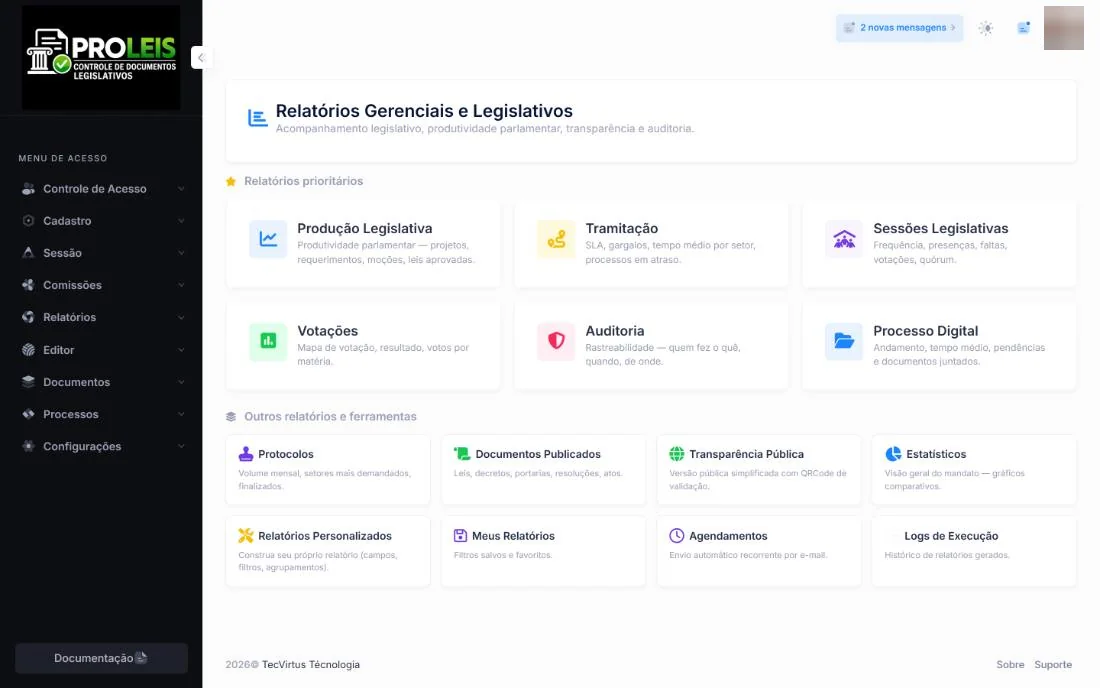Open the user avatar in header
The width and height of the screenshot is (1100, 688).
[x=1064, y=28]
